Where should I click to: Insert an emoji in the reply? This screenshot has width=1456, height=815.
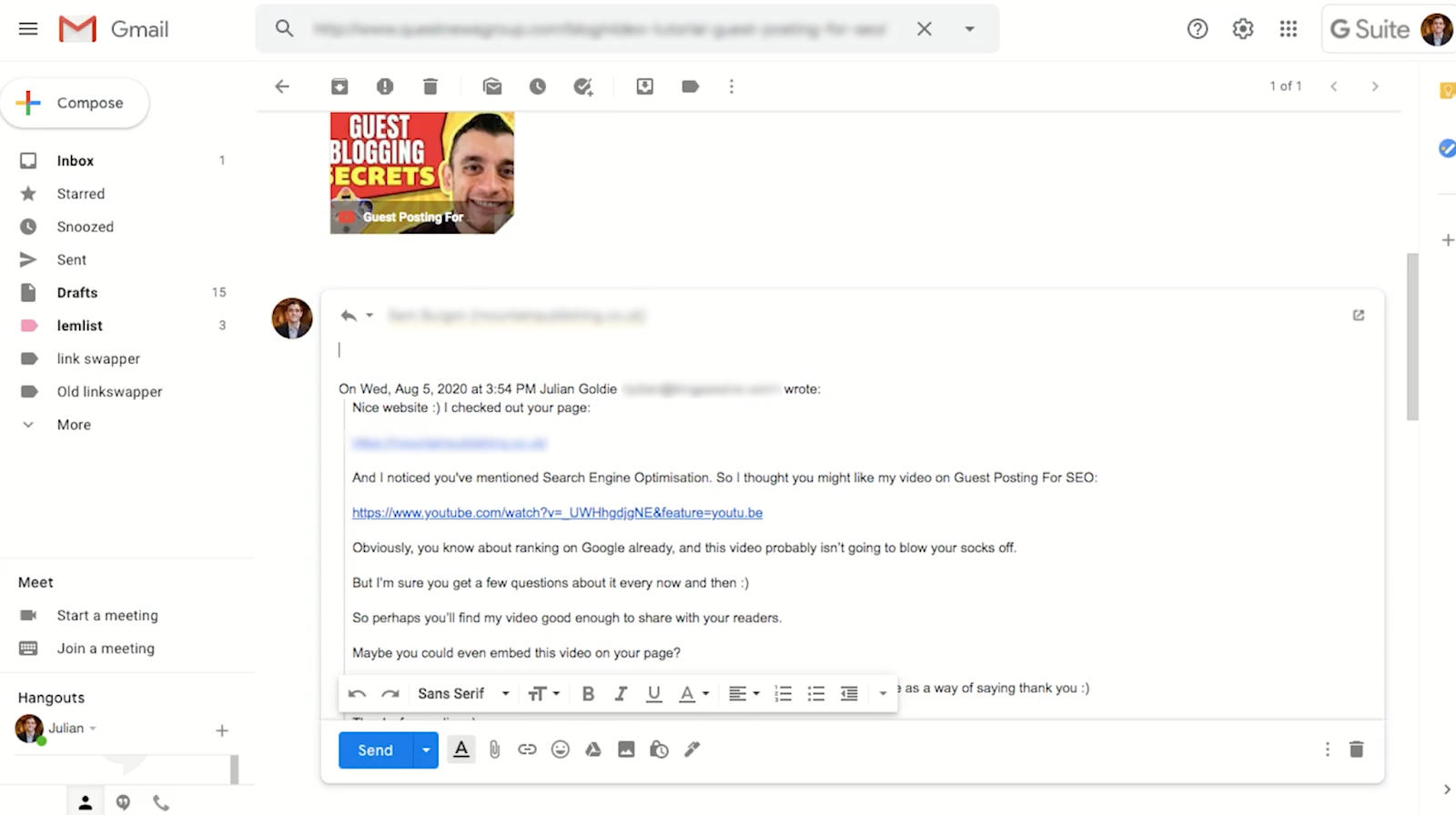tap(561, 750)
